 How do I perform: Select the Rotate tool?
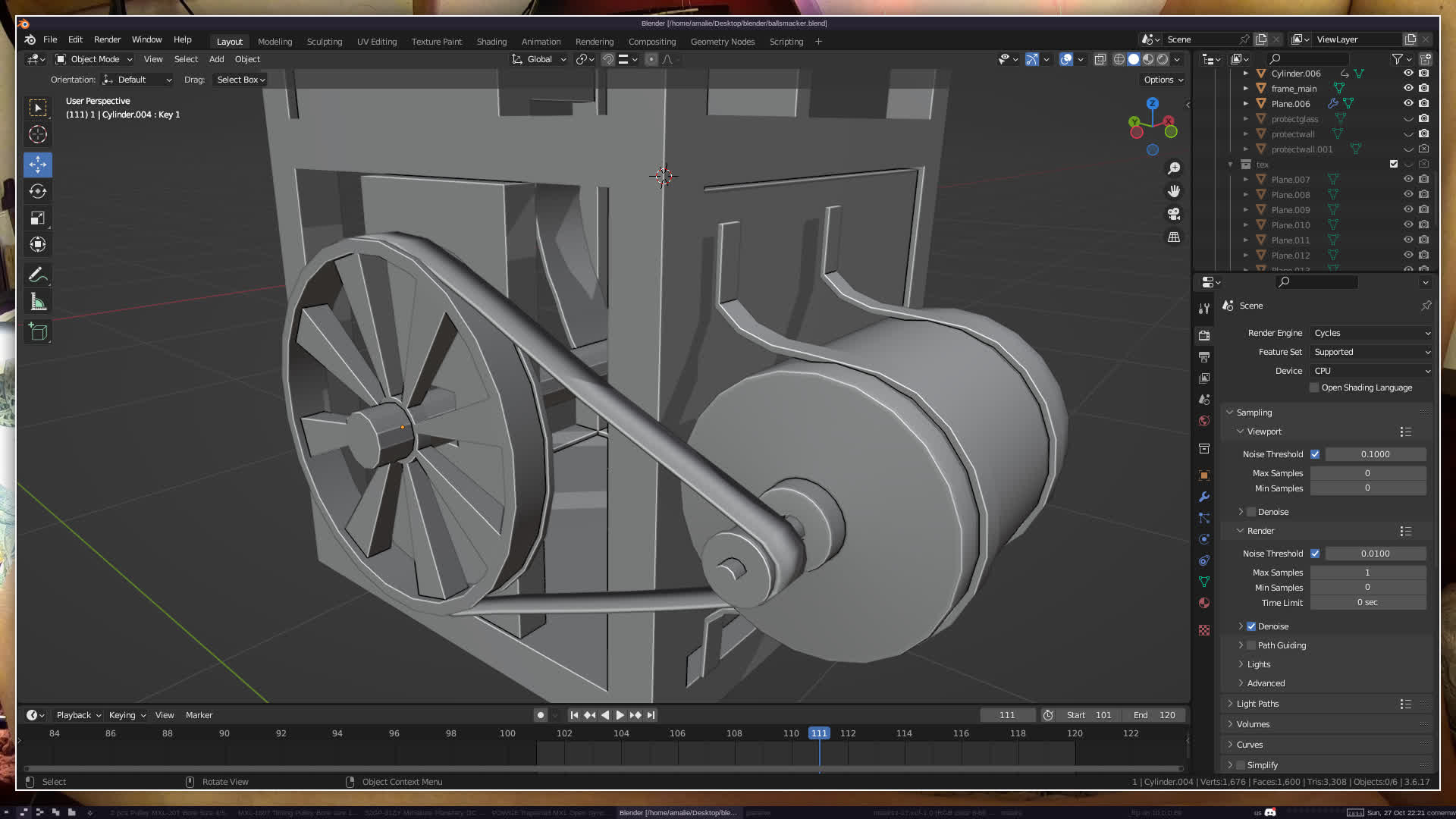click(38, 191)
